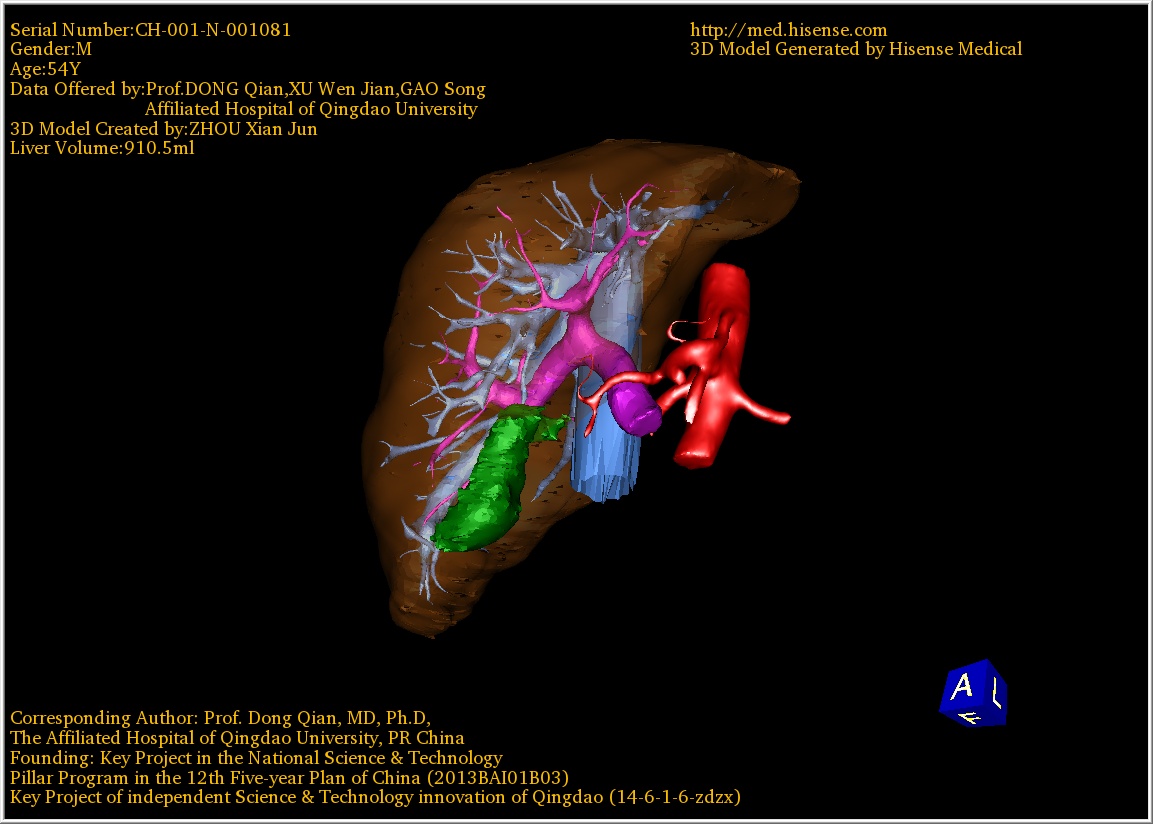This screenshot has width=1153, height=824.
Task: Click 'The Affiliated Hospital of Qingdao University, PR China'
Action: pyautogui.click(x=237, y=737)
